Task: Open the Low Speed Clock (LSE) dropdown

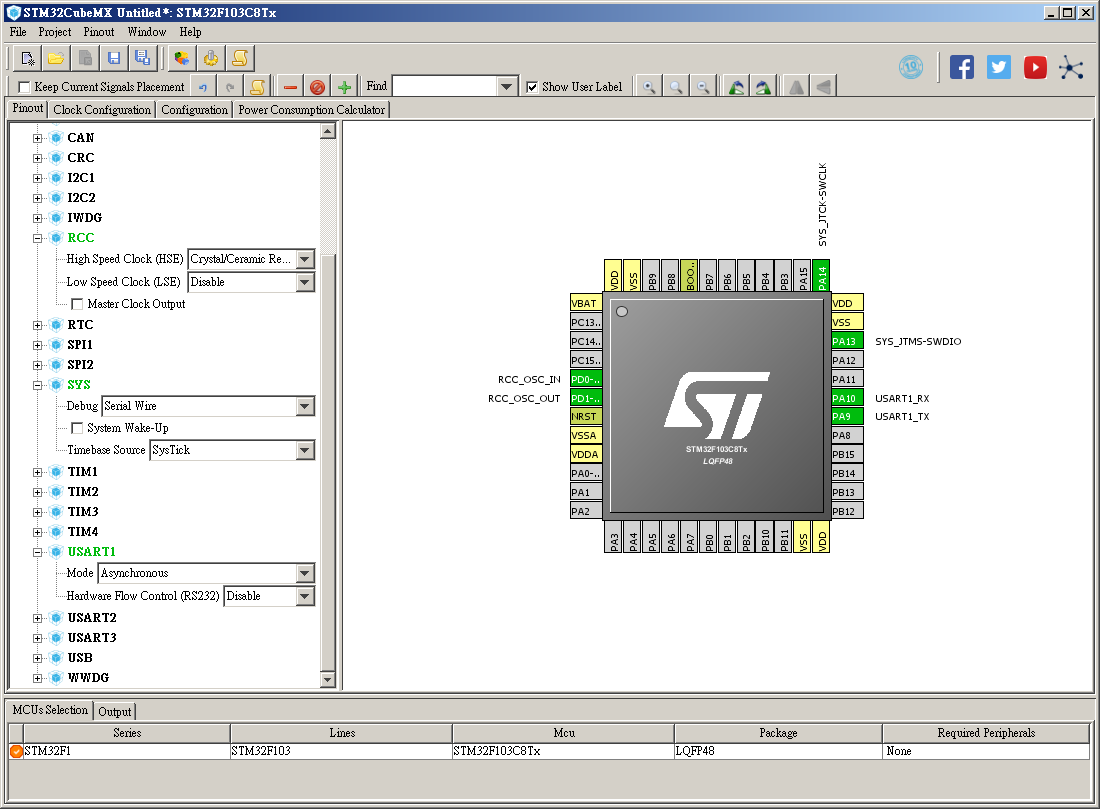Action: (x=304, y=282)
